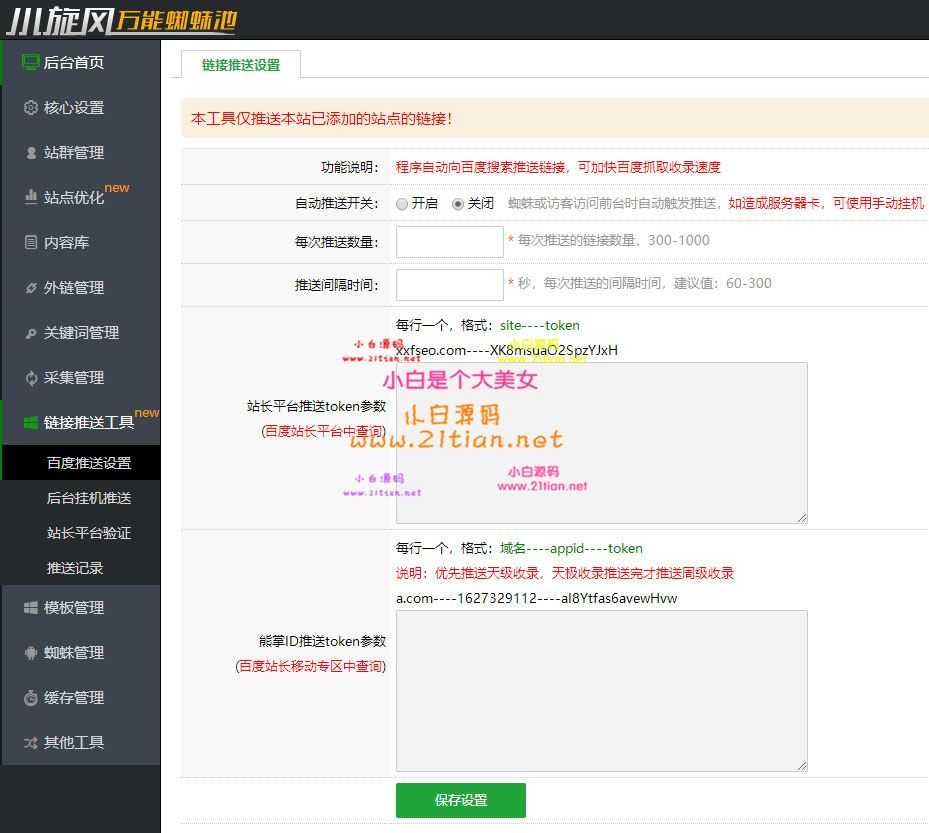The width and height of the screenshot is (929, 833).
Task: Click resize handle of 熊掌ID token textarea
Action: click(802, 766)
